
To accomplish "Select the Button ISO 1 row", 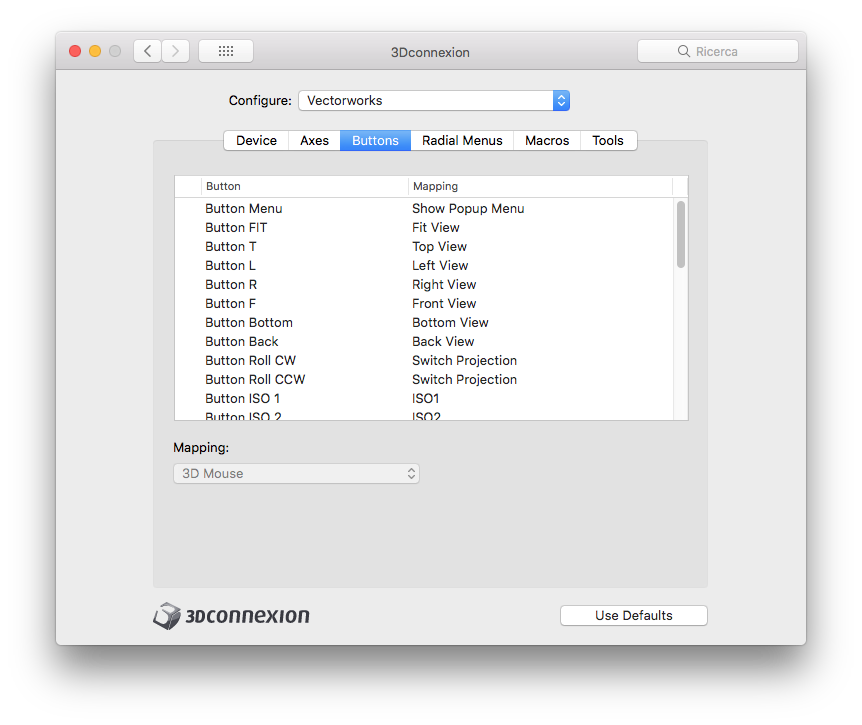I will (424, 399).
